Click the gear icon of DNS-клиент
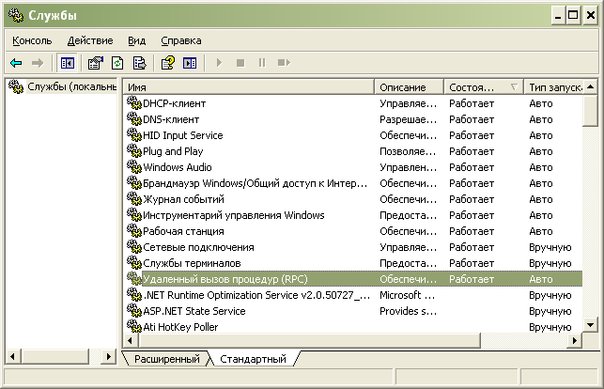This screenshot has width=604, height=389. 134,119
